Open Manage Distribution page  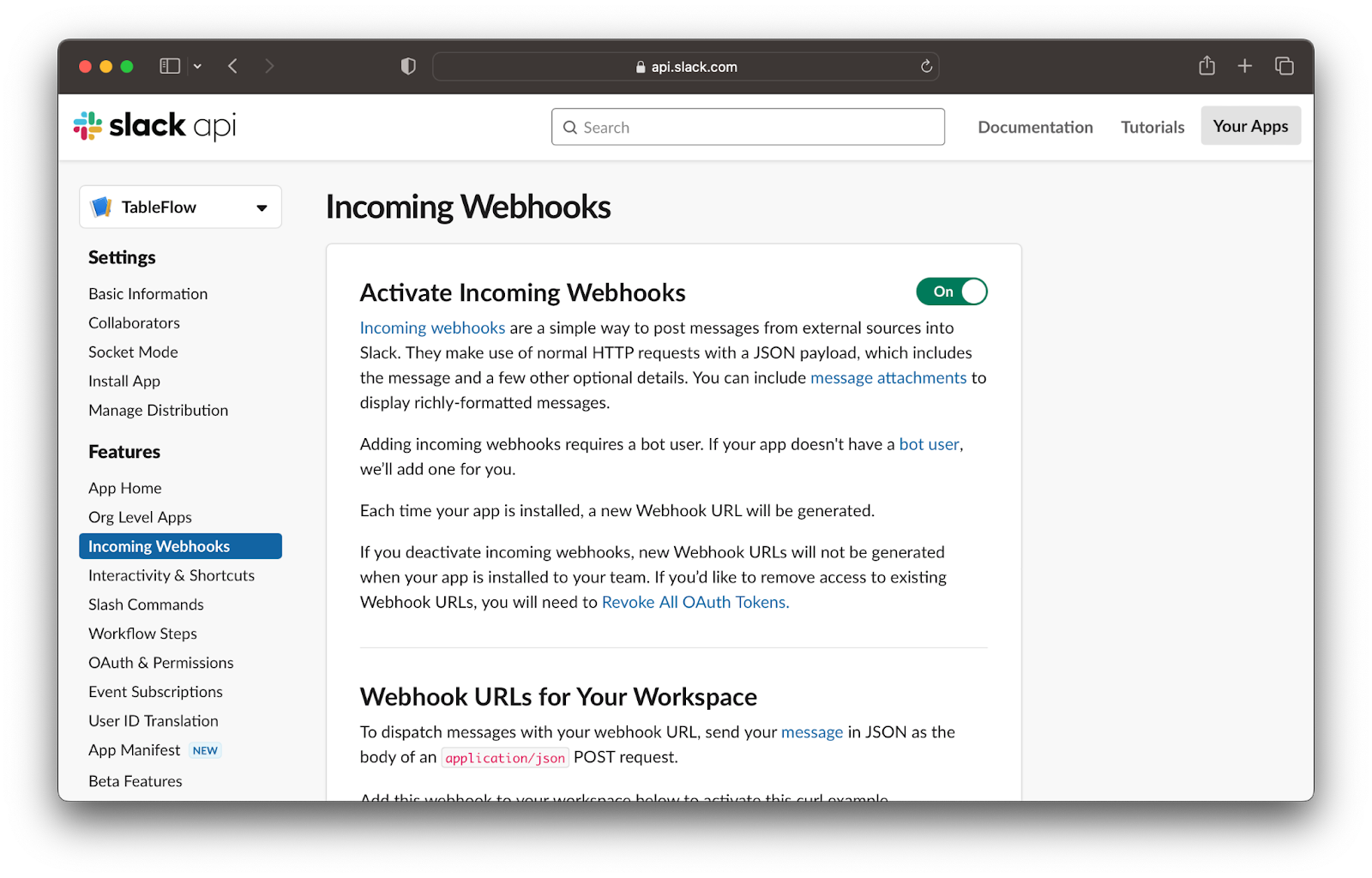[159, 410]
